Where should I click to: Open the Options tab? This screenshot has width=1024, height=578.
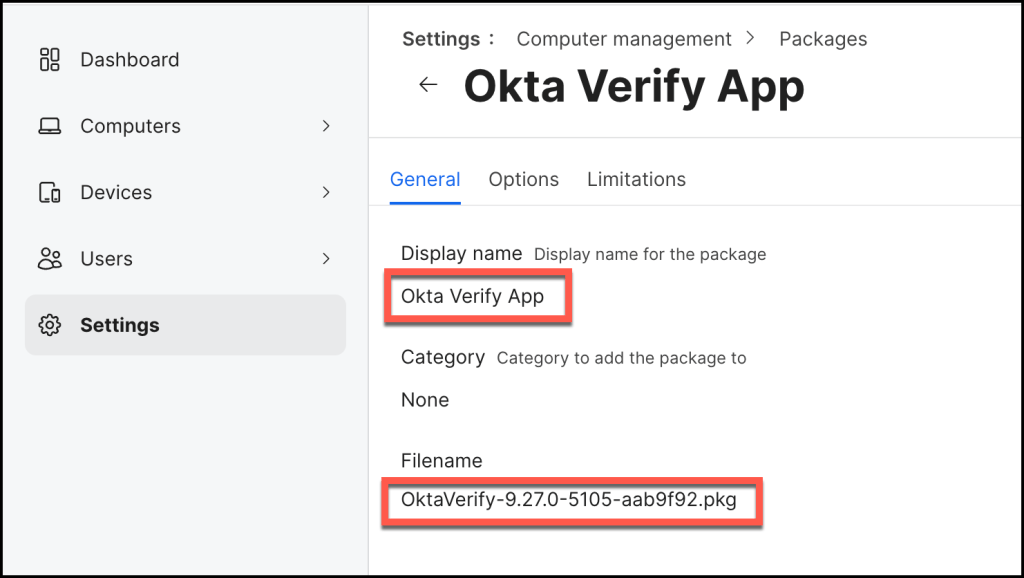[523, 180]
